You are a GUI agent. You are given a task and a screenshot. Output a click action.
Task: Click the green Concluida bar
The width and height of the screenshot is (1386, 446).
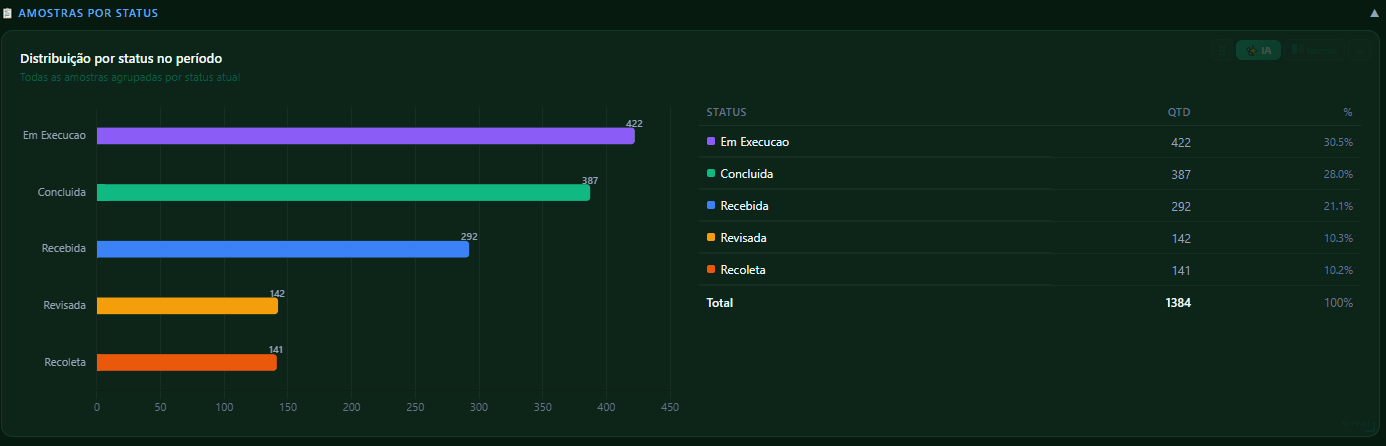pyautogui.click(x=343, y=193)
